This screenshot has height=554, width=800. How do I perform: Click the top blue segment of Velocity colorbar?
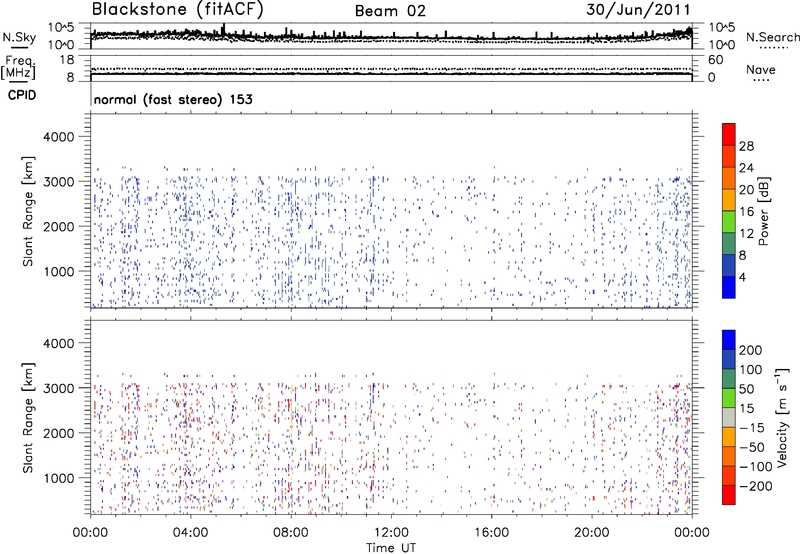(x=729, y=340)
